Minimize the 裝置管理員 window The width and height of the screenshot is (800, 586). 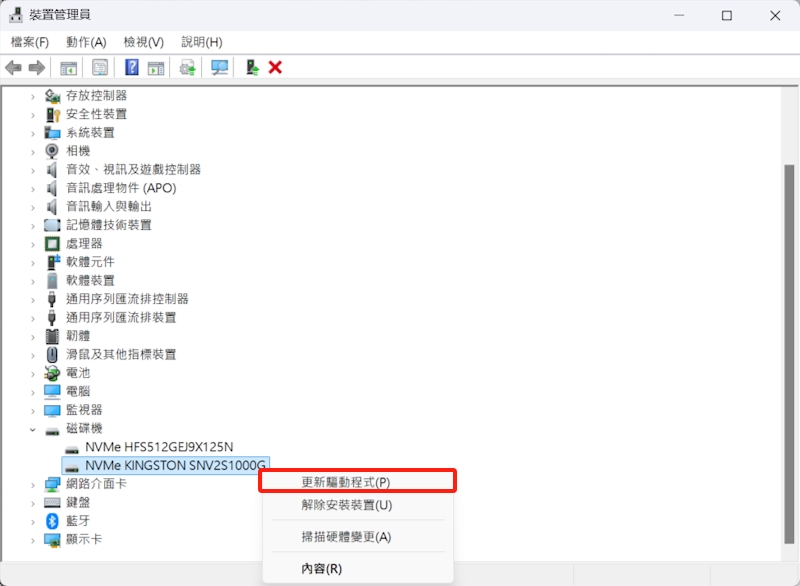click(679, 15)
